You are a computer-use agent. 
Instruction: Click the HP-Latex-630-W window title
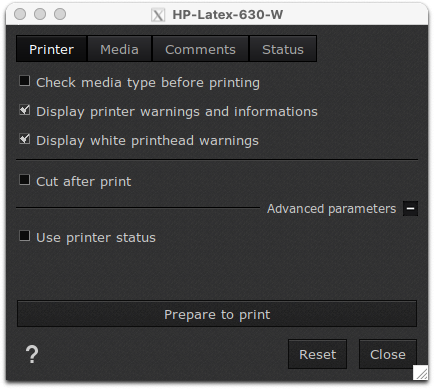tap(228, 15)
